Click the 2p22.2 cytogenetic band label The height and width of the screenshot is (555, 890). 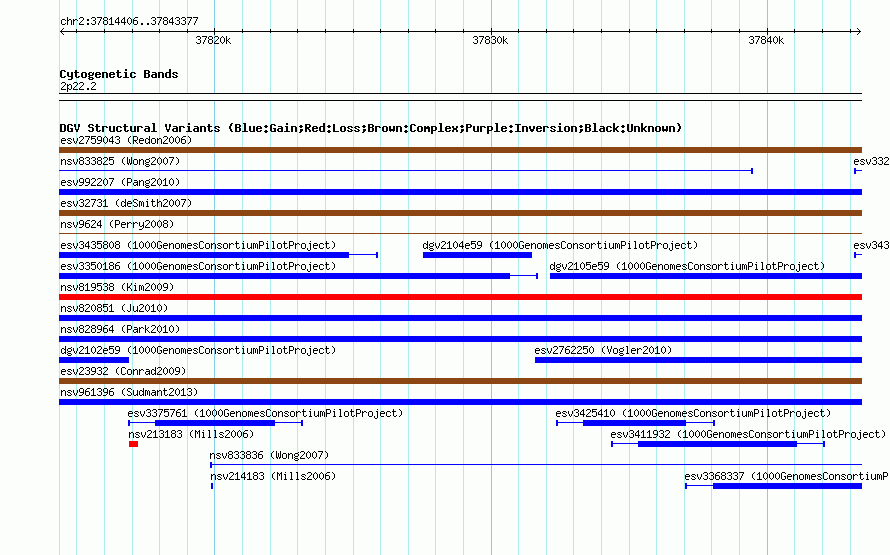[78, 86]
